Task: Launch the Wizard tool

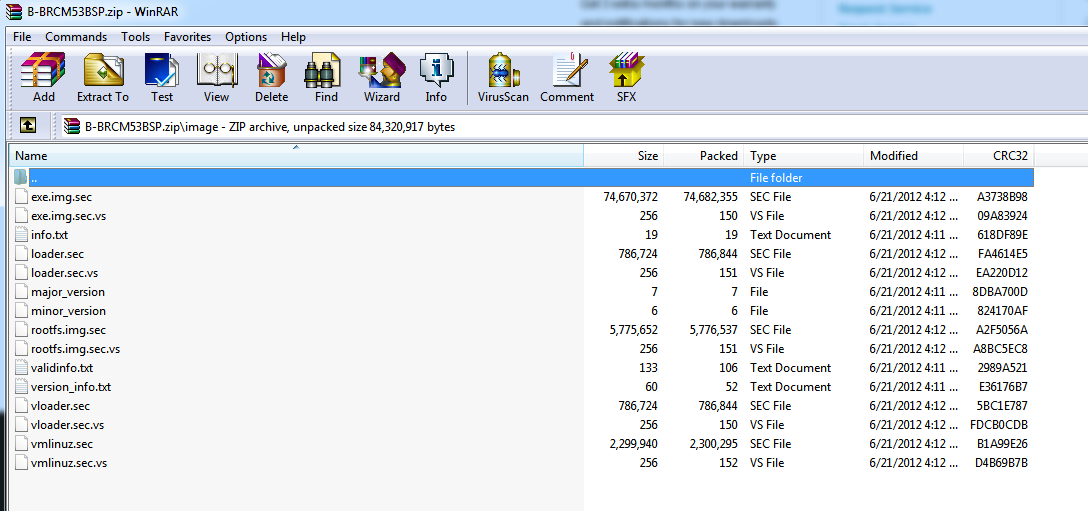Action: coord(382,77)
